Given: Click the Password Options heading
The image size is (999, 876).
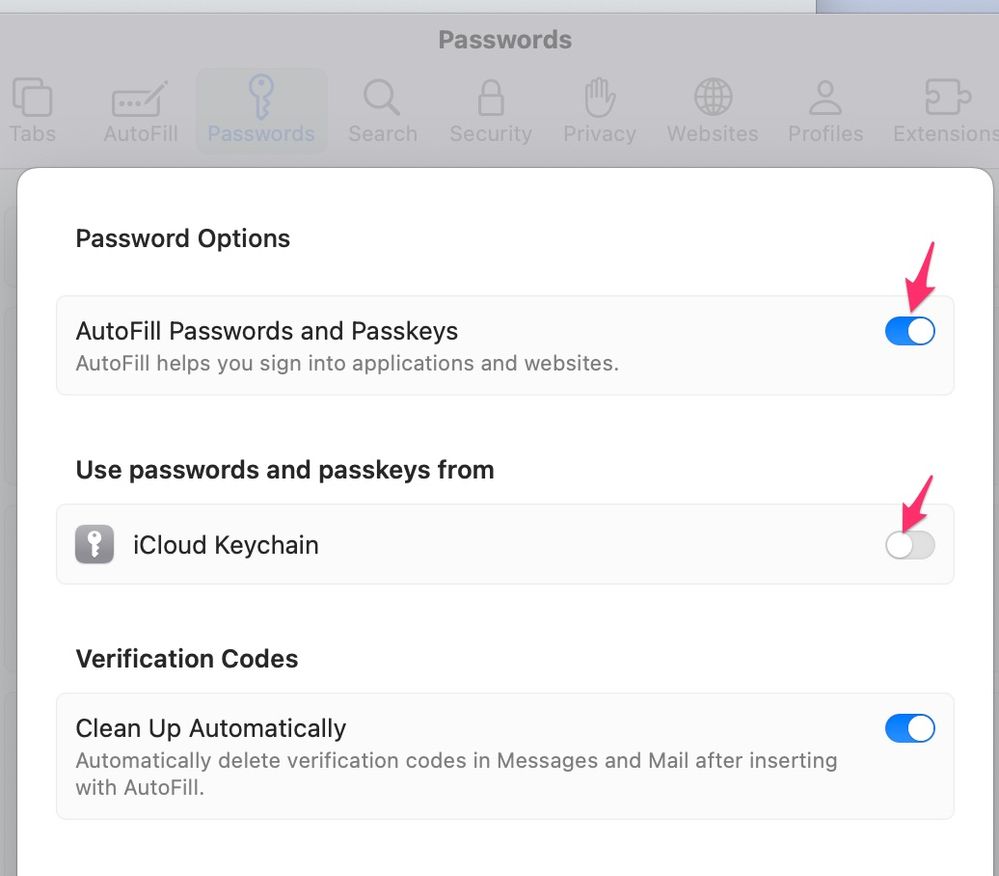Looking at the screenshot, I should click(x=183, y=239).
